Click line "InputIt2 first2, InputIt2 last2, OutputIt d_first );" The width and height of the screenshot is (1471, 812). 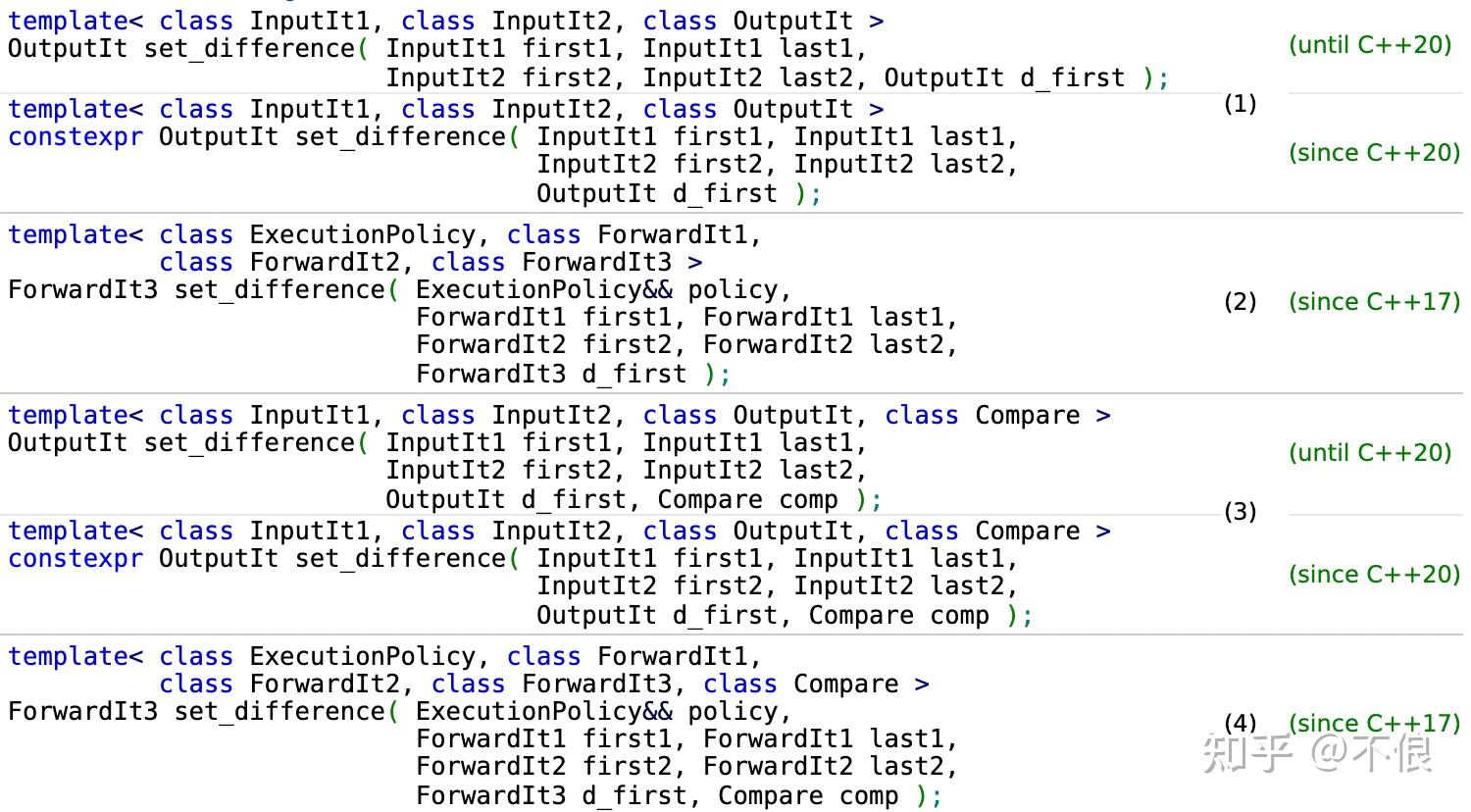tap(777, 78)
